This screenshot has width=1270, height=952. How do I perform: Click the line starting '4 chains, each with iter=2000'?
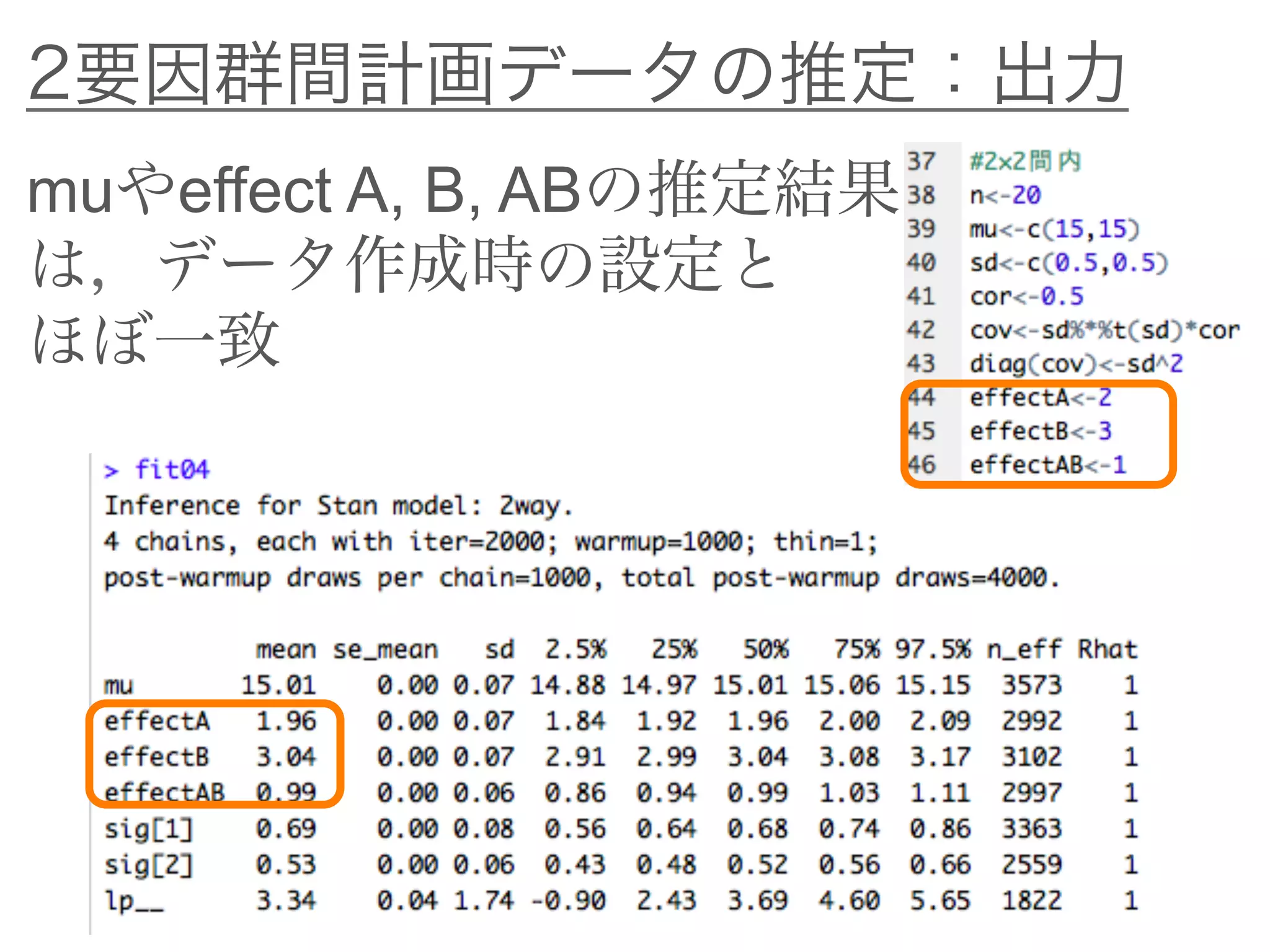pyautogui.click(x=491, y=542)
